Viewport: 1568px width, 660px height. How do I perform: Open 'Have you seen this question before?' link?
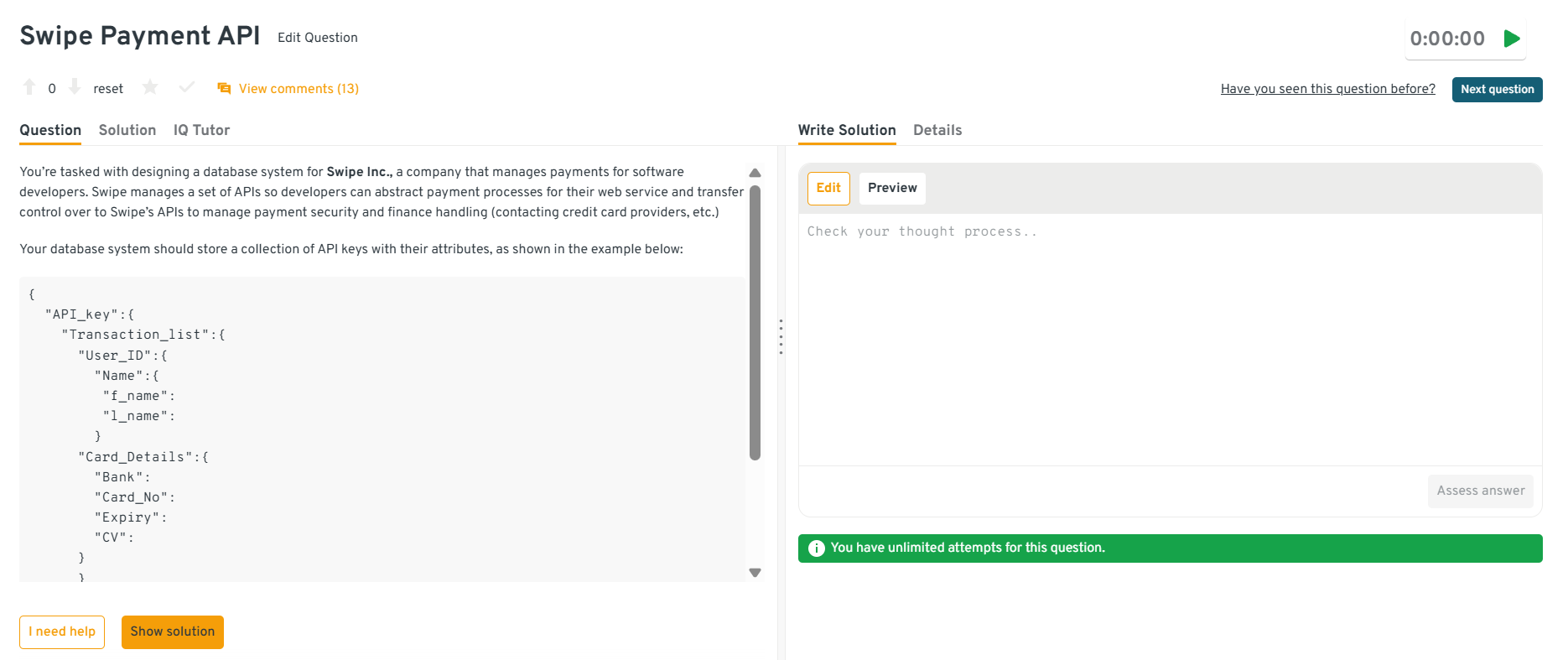1327,89
